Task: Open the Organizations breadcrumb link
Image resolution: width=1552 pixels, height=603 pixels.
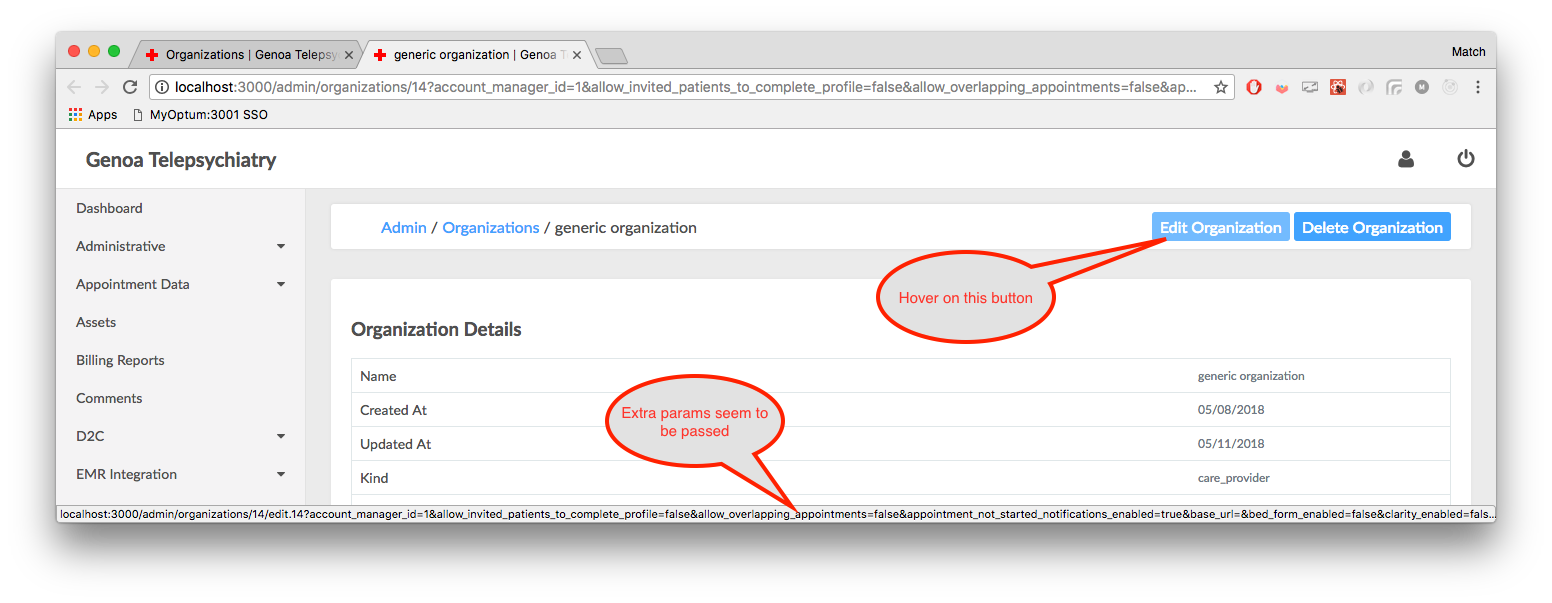Action: [x=491, y=227]
